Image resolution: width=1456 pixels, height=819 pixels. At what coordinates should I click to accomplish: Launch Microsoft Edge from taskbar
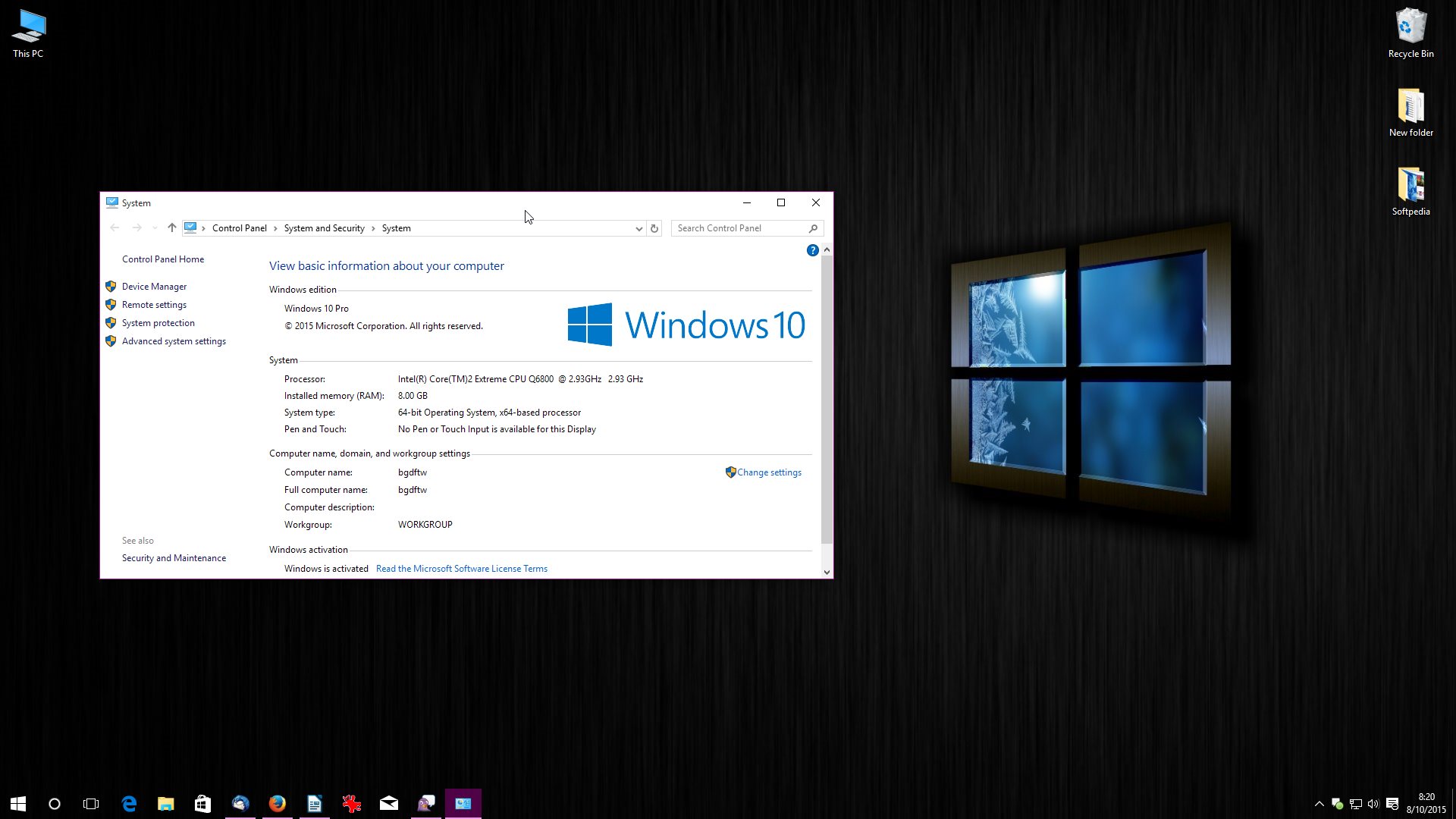tap(129, 804)
